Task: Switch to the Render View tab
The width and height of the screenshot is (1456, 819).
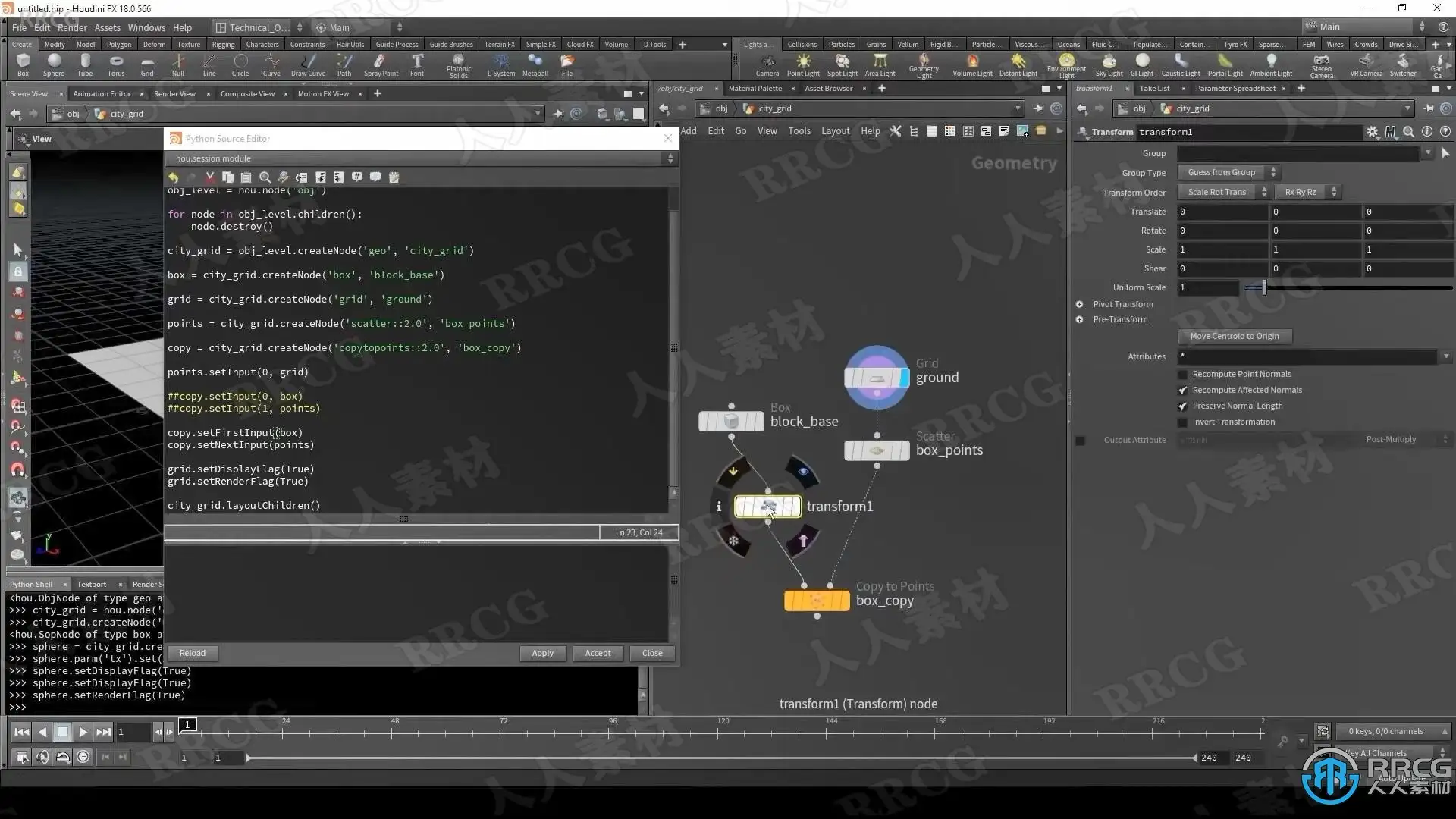Action: [174, 93]
